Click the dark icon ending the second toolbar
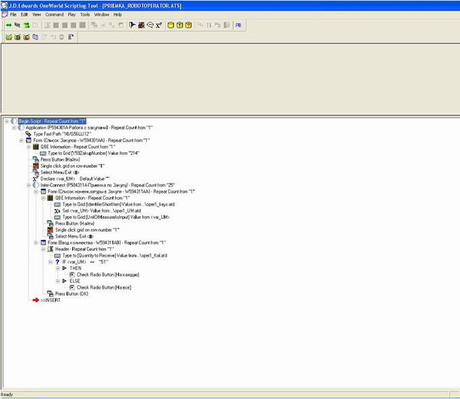The width and height of the screenshot is (460, 399). point(71,37)
